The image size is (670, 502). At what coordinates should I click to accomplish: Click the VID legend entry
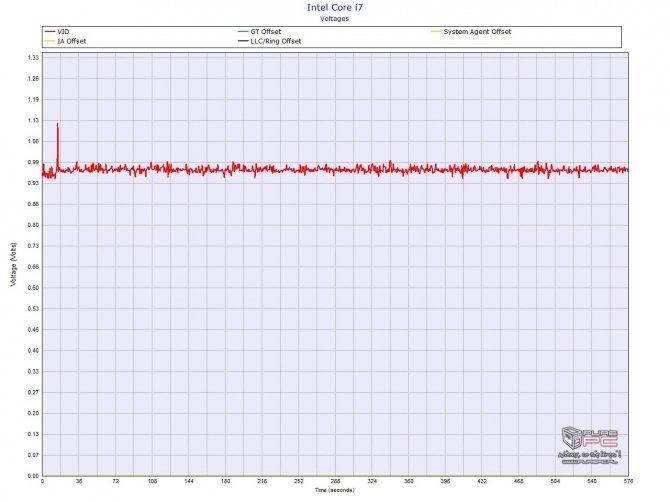point(57,32)
